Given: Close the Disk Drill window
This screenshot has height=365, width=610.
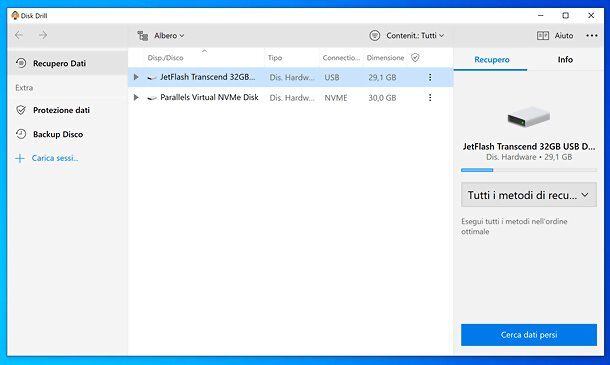Looking at the screenshot, I should point(591,16).
